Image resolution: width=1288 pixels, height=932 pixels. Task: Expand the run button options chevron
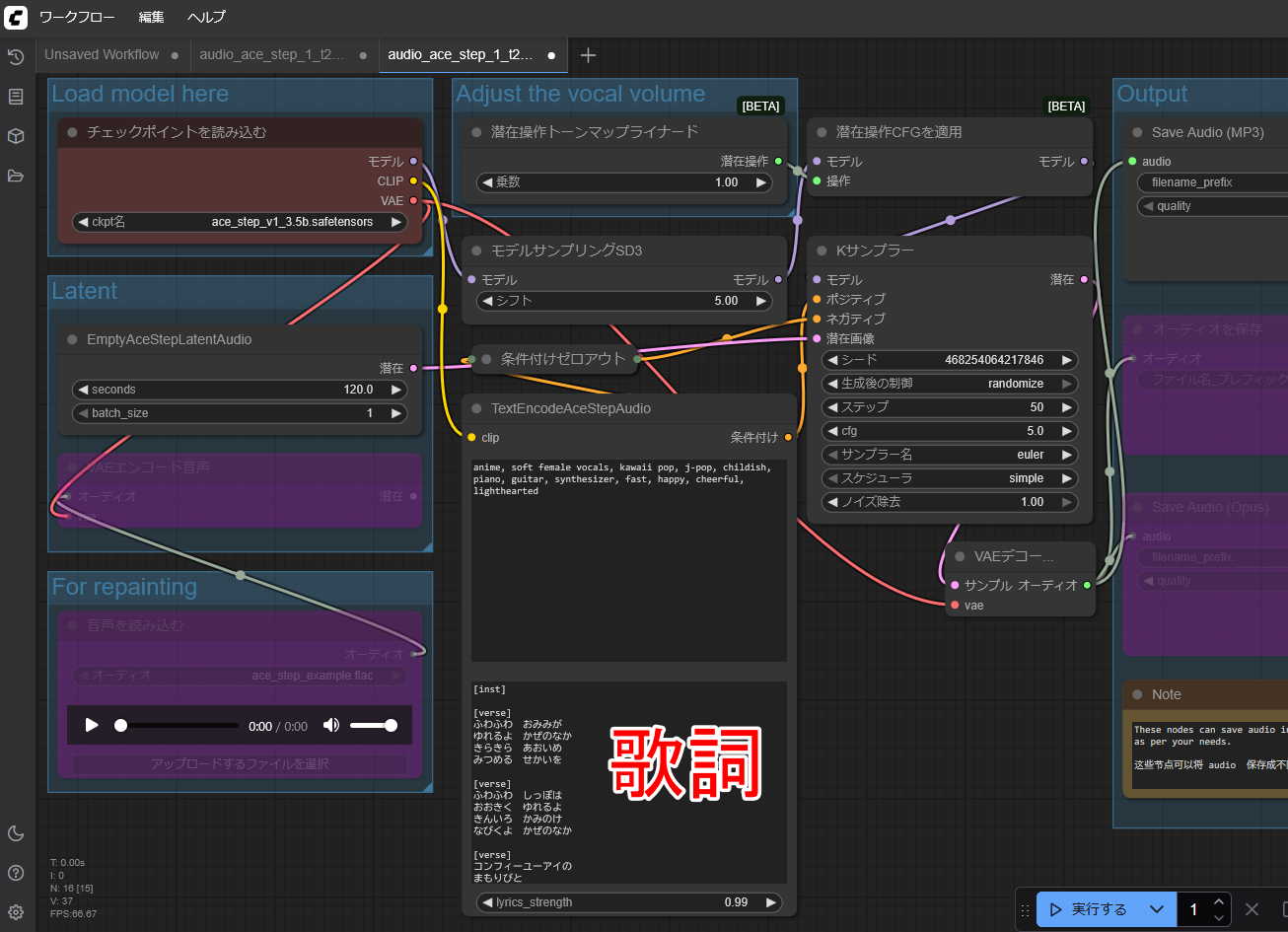pos(1157,909)
